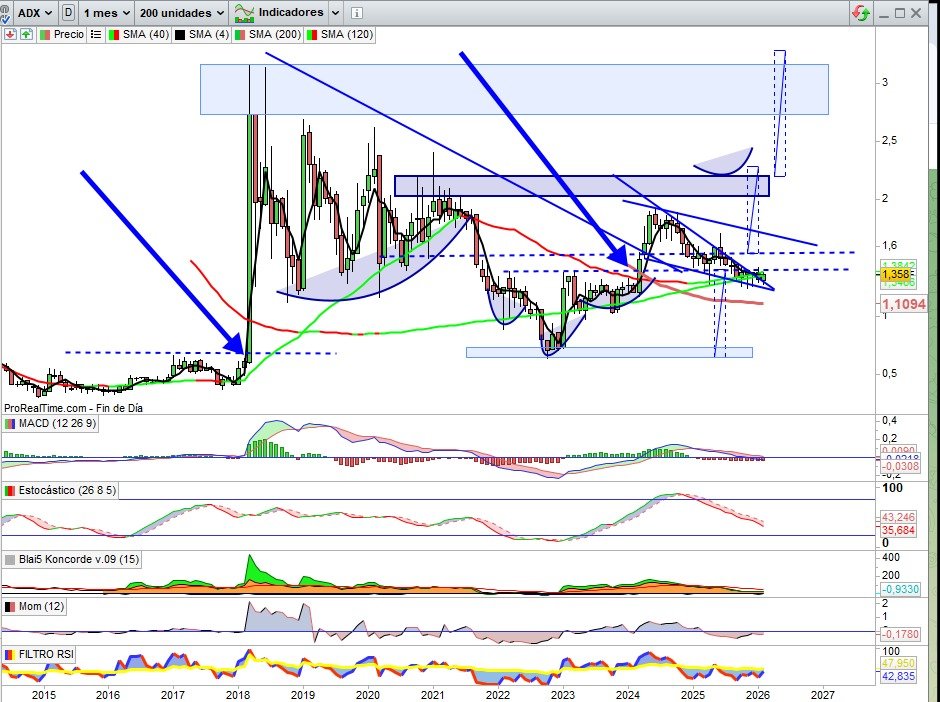Viewport: 940px width, 702px height.
Task: Click the -0,1780 momentum value label
Action: [x=900, y=633]
